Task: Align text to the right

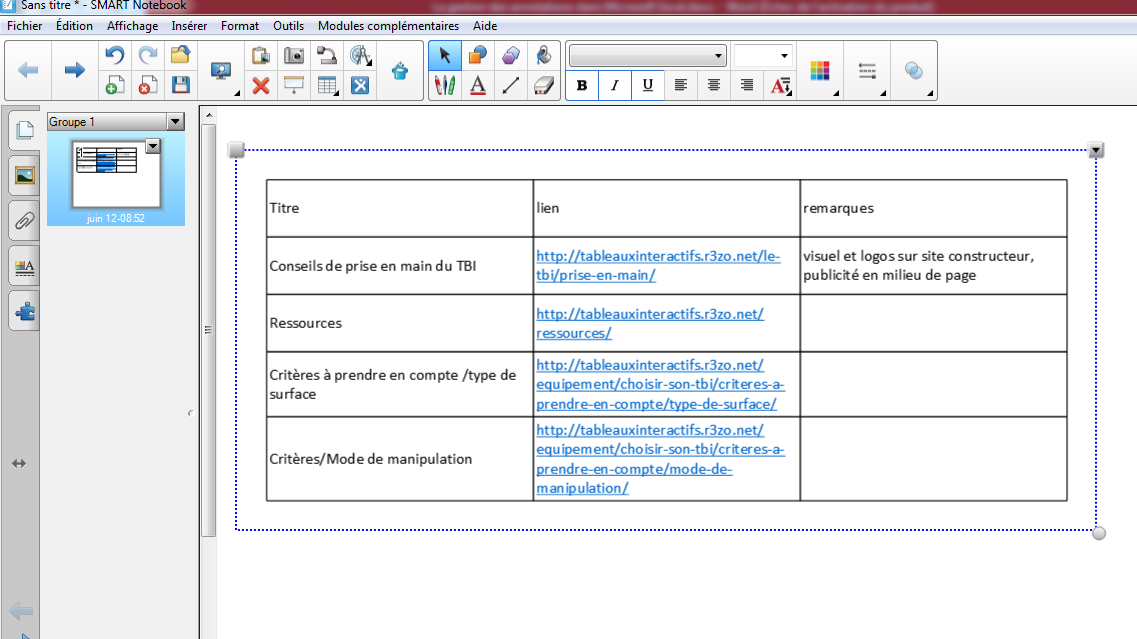Action: click(x=747, y=86)
